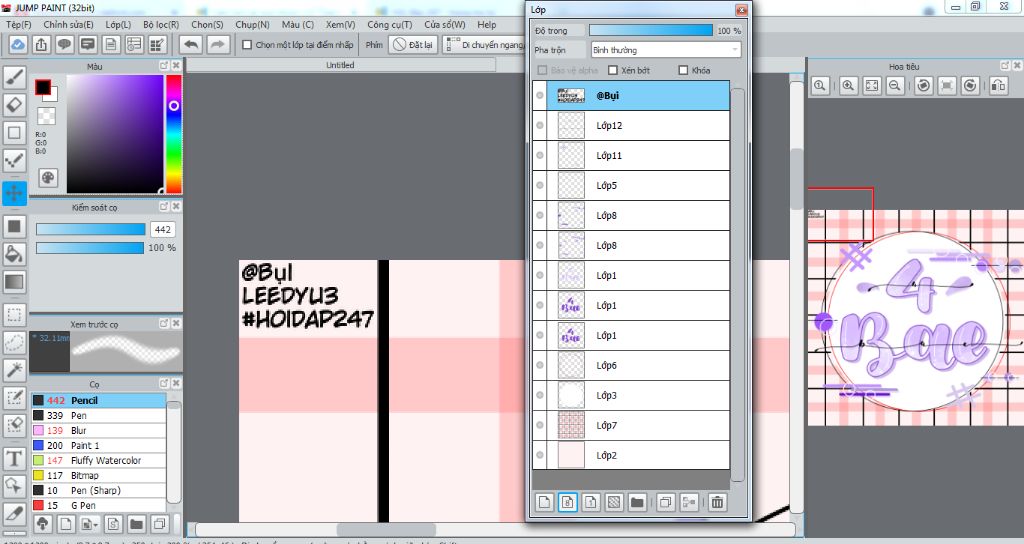
Task: Click the brush size slider showing 442
Action: (91, 229)
